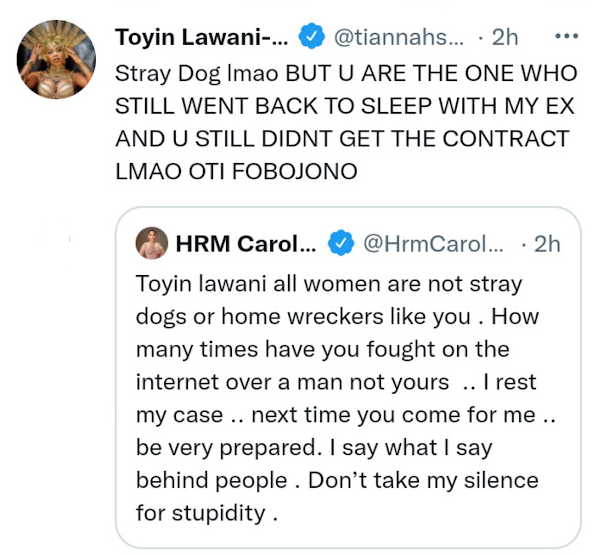Open the @HrmCarol handle link
Image resolution: width=592 pixels, height=555 pixels.
tap(433, 244)
